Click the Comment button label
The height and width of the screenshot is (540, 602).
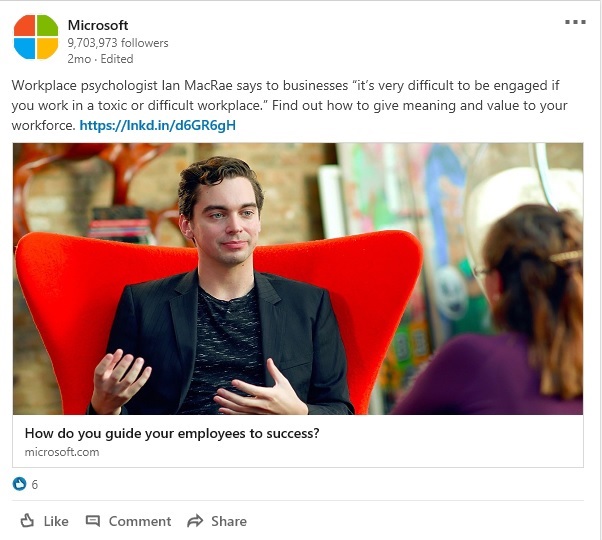pos(140,521)
